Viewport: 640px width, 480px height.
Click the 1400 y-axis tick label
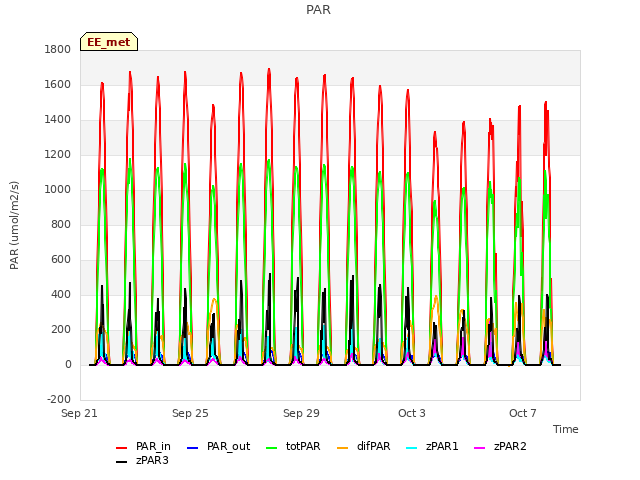click(x=58, y=120)
